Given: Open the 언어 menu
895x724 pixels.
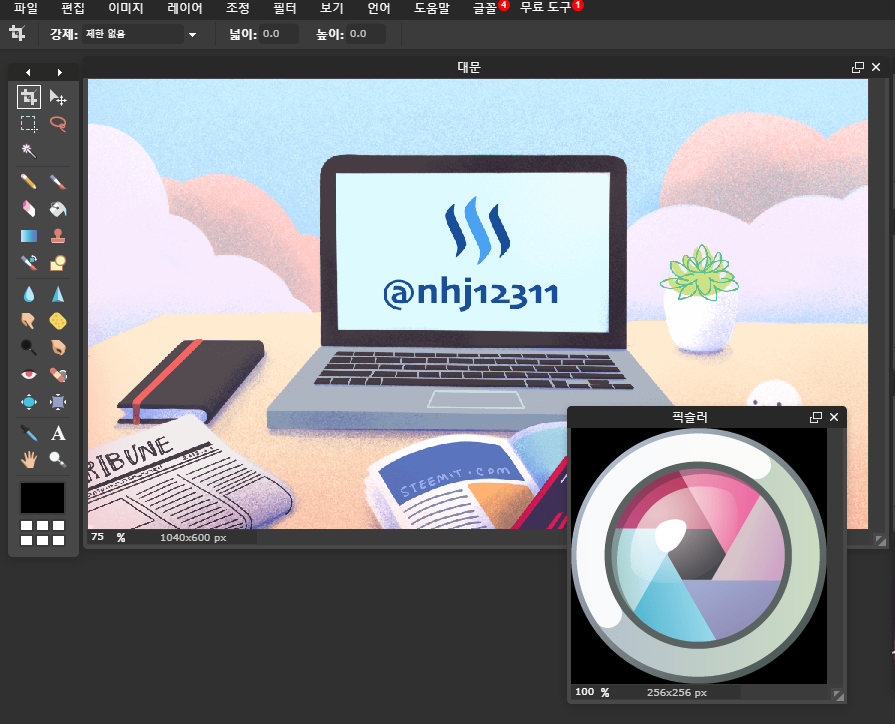Looking at the screenshot, I should coord(378,8).
